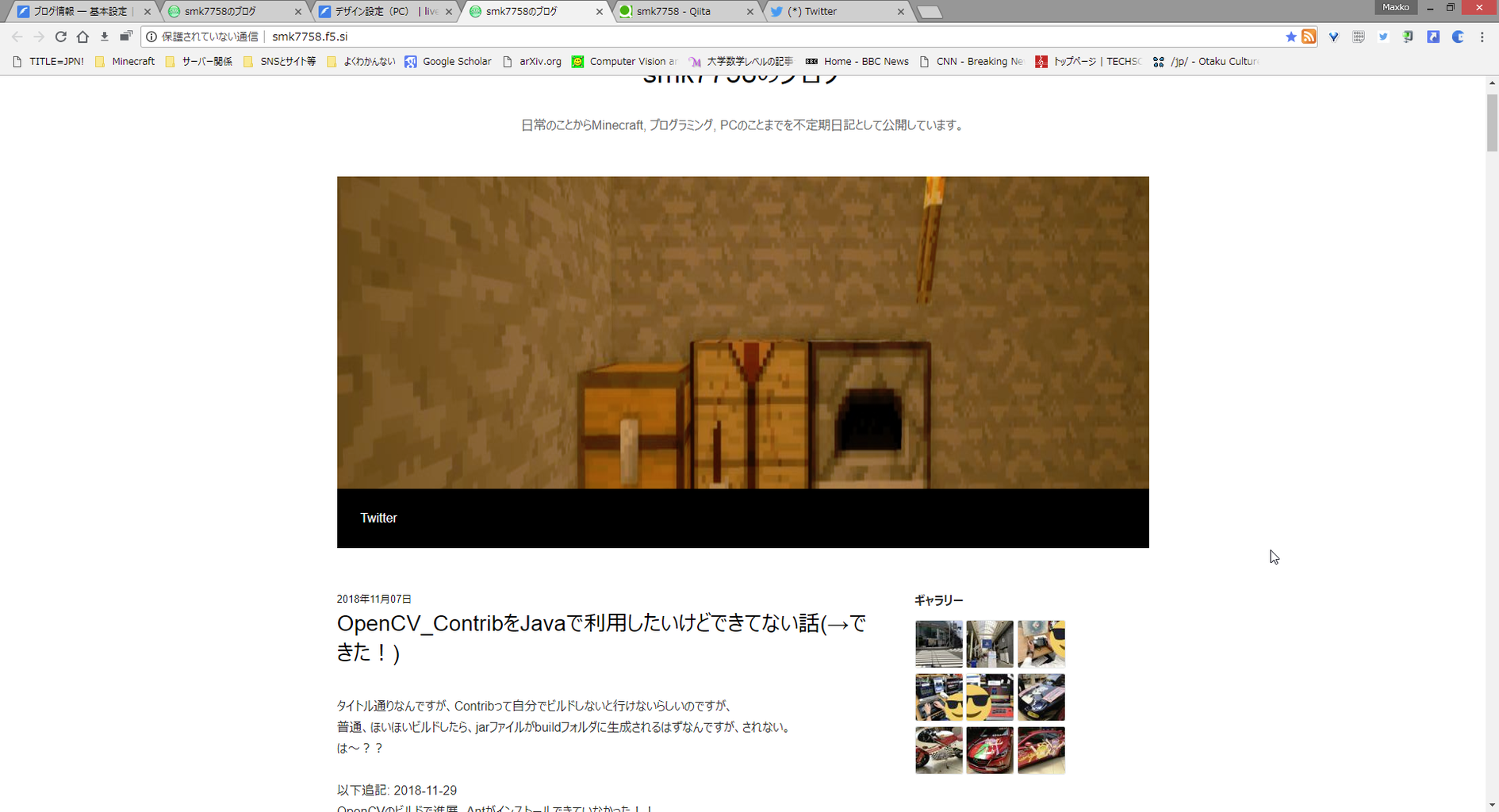This screenshot has height=812, width=1499.
Task: Open a new tab
Action: (x=930, y=12)
